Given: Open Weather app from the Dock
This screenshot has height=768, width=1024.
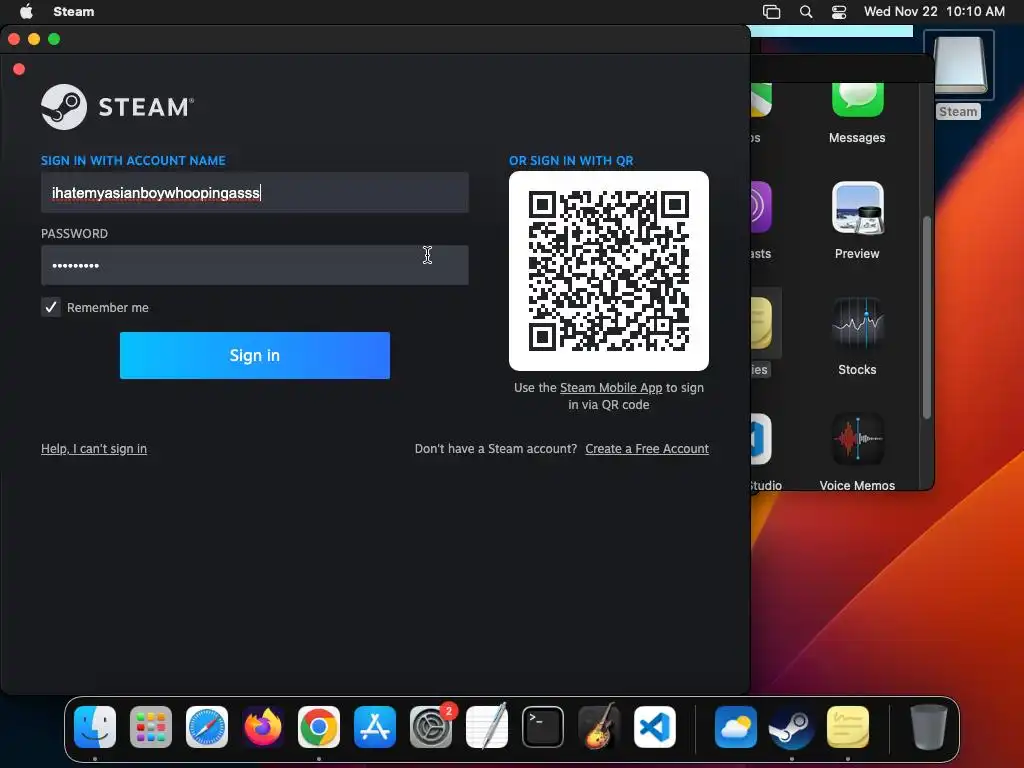Looking at the screenshot, I should [736, 727].
